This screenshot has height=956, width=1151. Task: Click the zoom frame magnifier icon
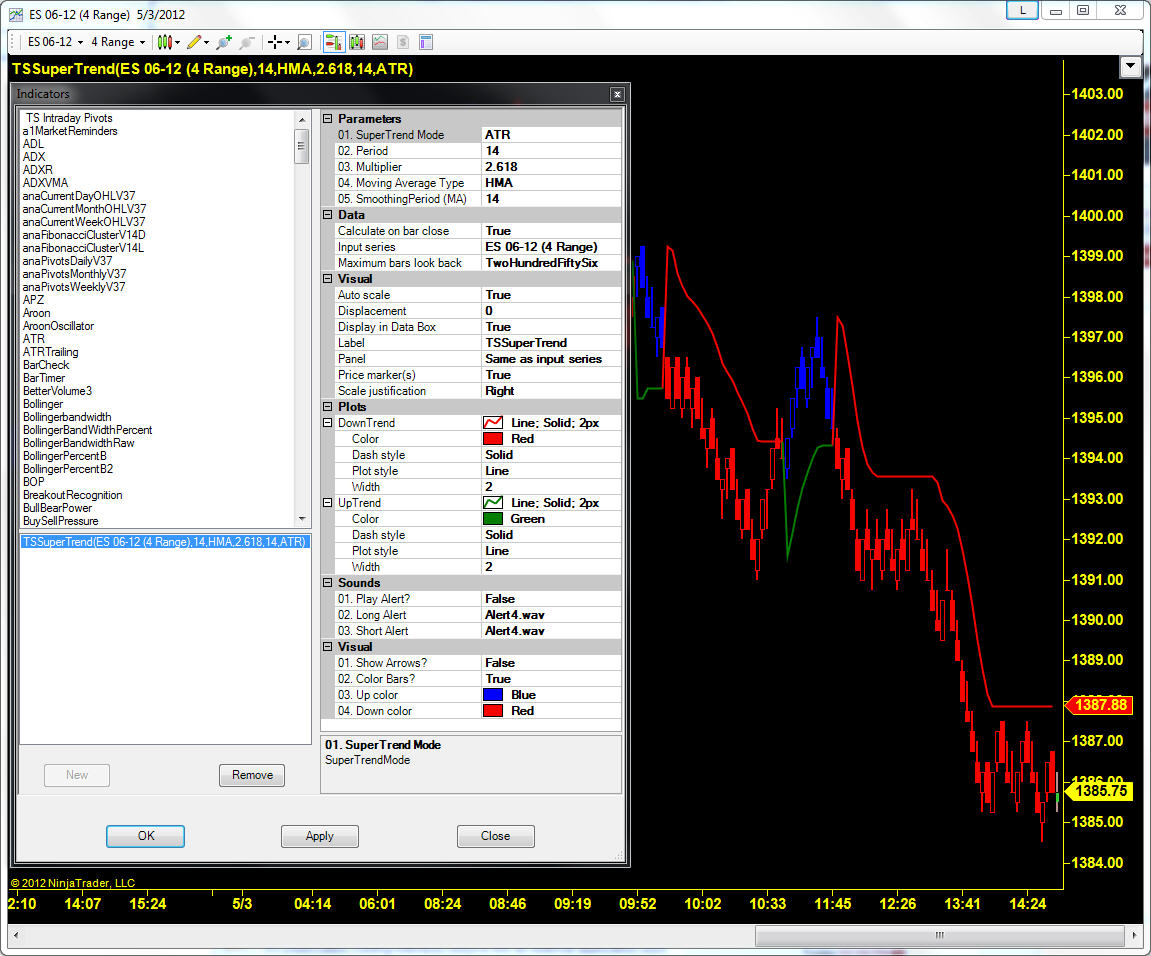point(304,42)
